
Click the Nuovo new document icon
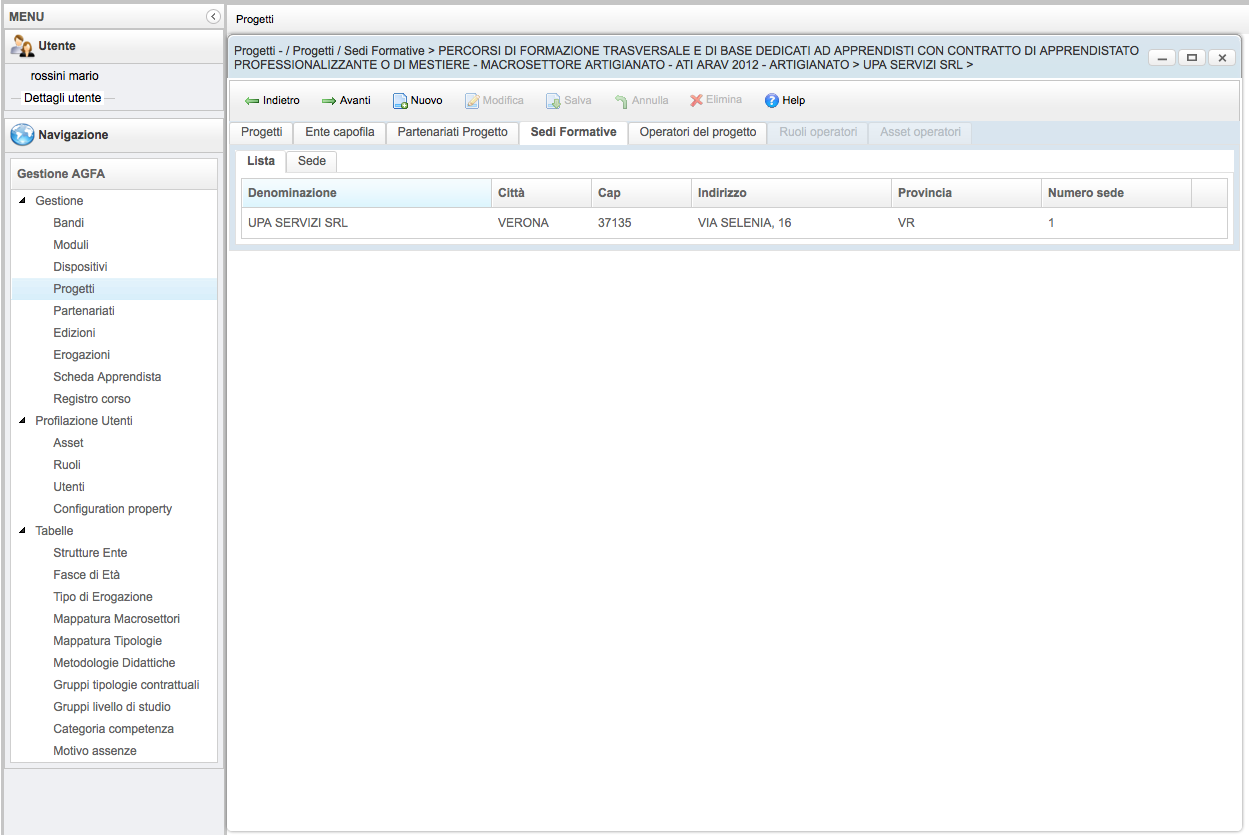click(x=400, y=101)
